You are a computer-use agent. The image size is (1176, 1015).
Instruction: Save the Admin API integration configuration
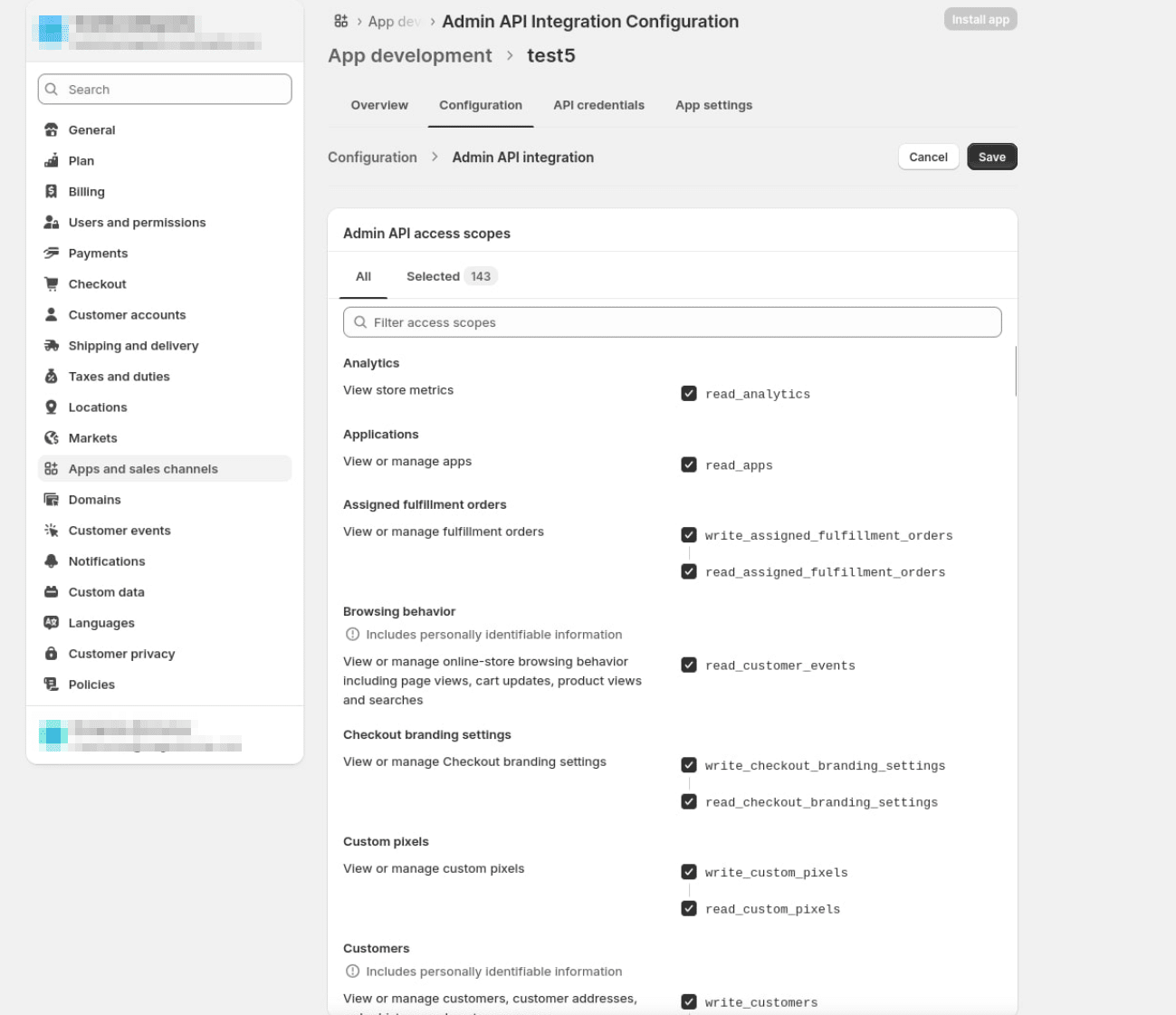click(x=992, y=157)
